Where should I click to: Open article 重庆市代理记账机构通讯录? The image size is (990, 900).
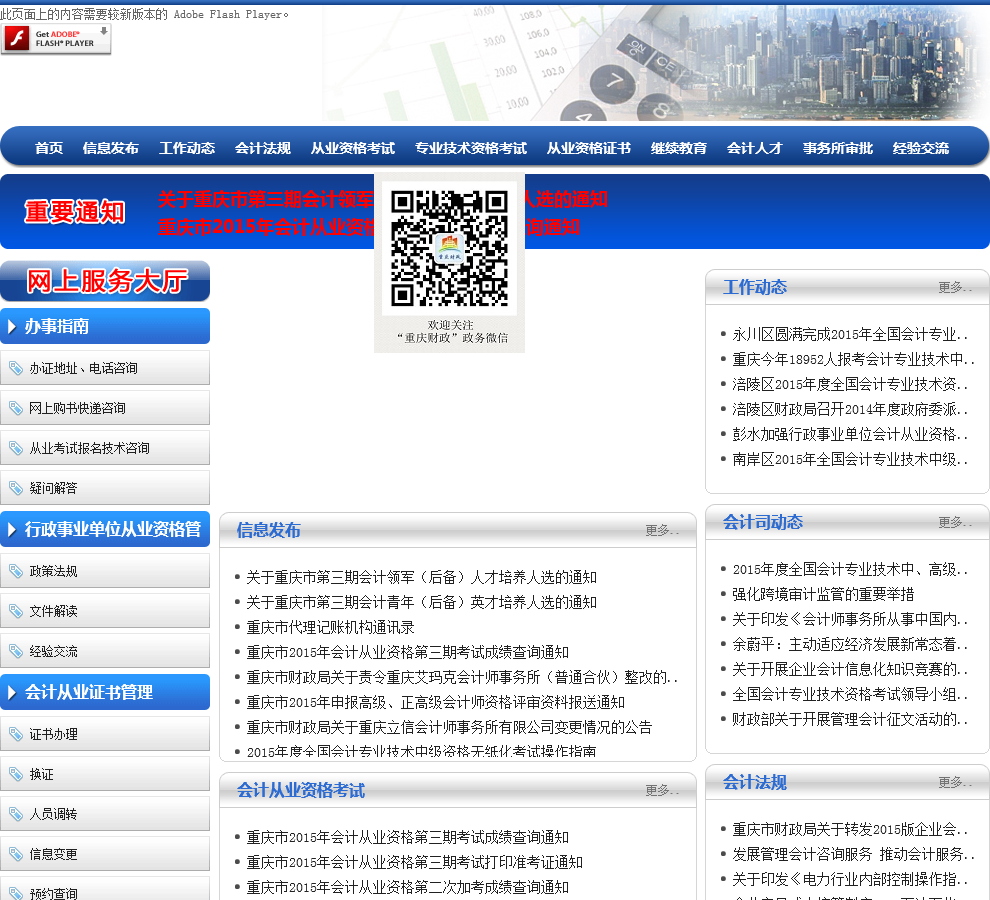tap(330, 628)
